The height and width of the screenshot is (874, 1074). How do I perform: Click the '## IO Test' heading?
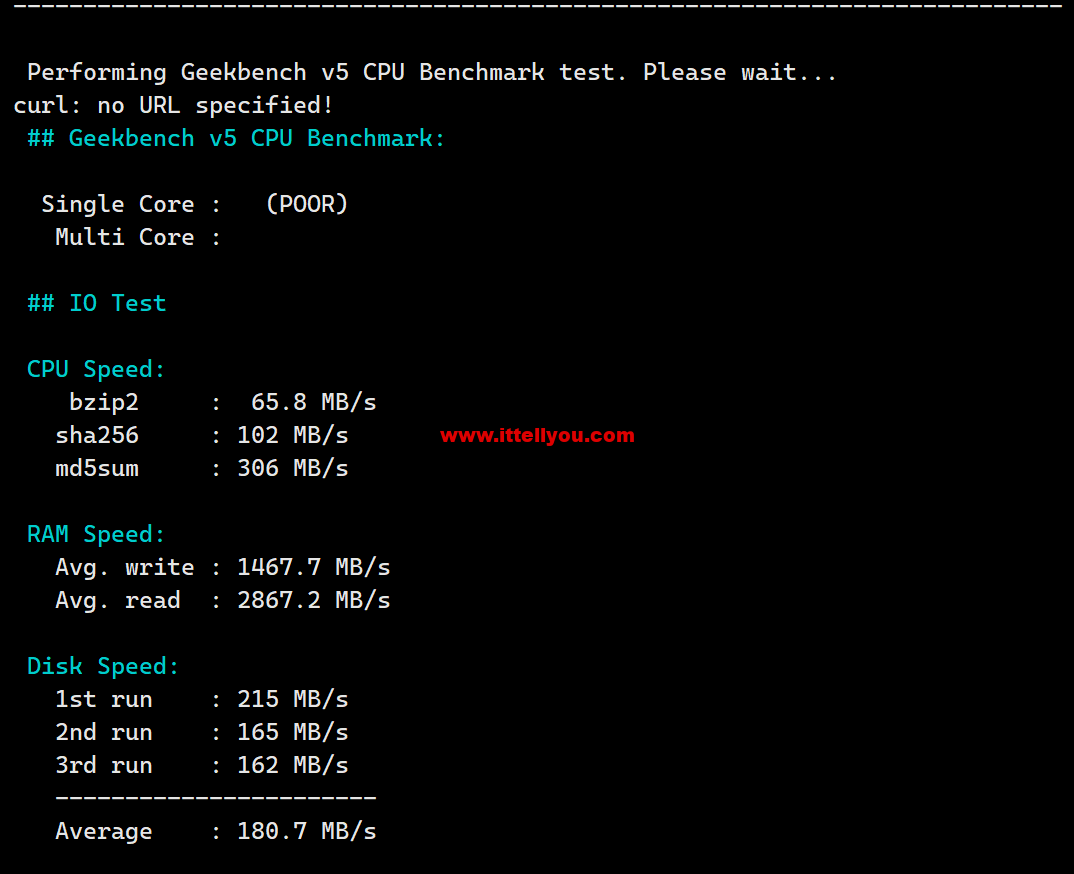pyautogui.click(x=97, y=303)
